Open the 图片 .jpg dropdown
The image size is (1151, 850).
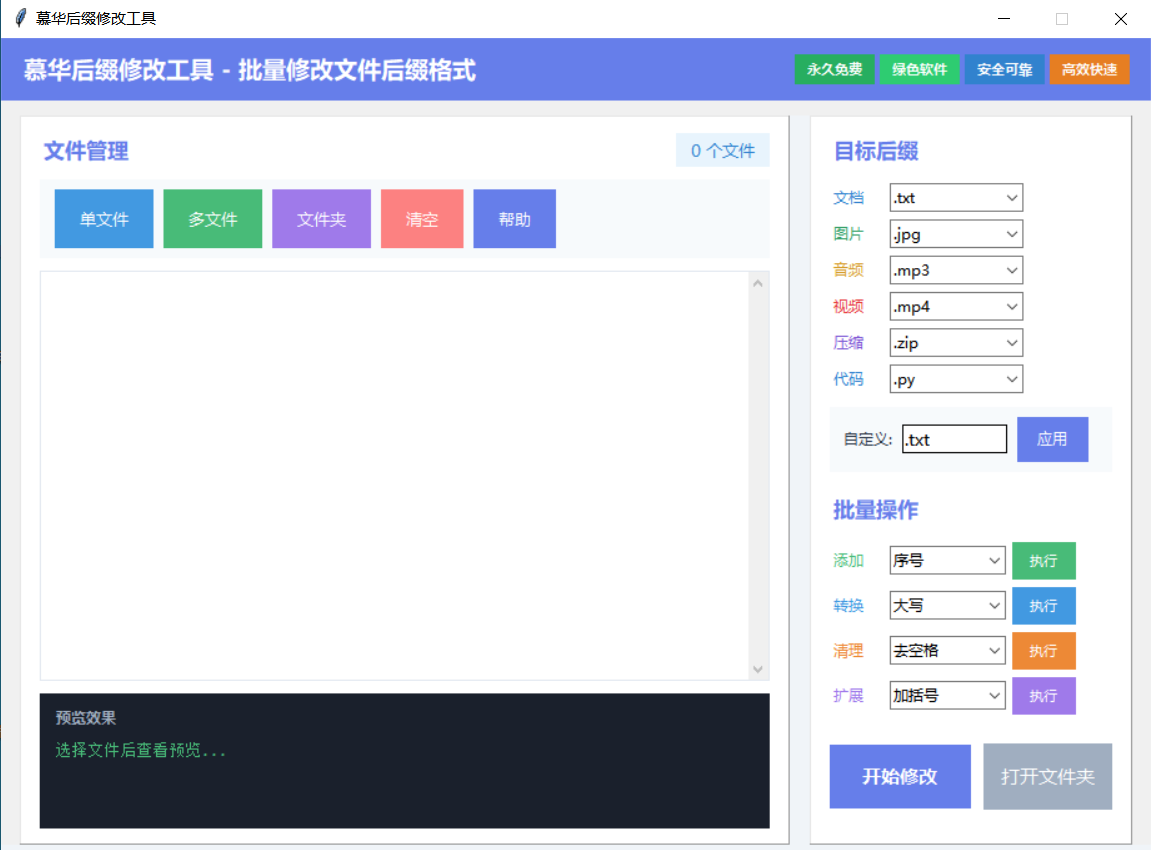tap(956, 234)
